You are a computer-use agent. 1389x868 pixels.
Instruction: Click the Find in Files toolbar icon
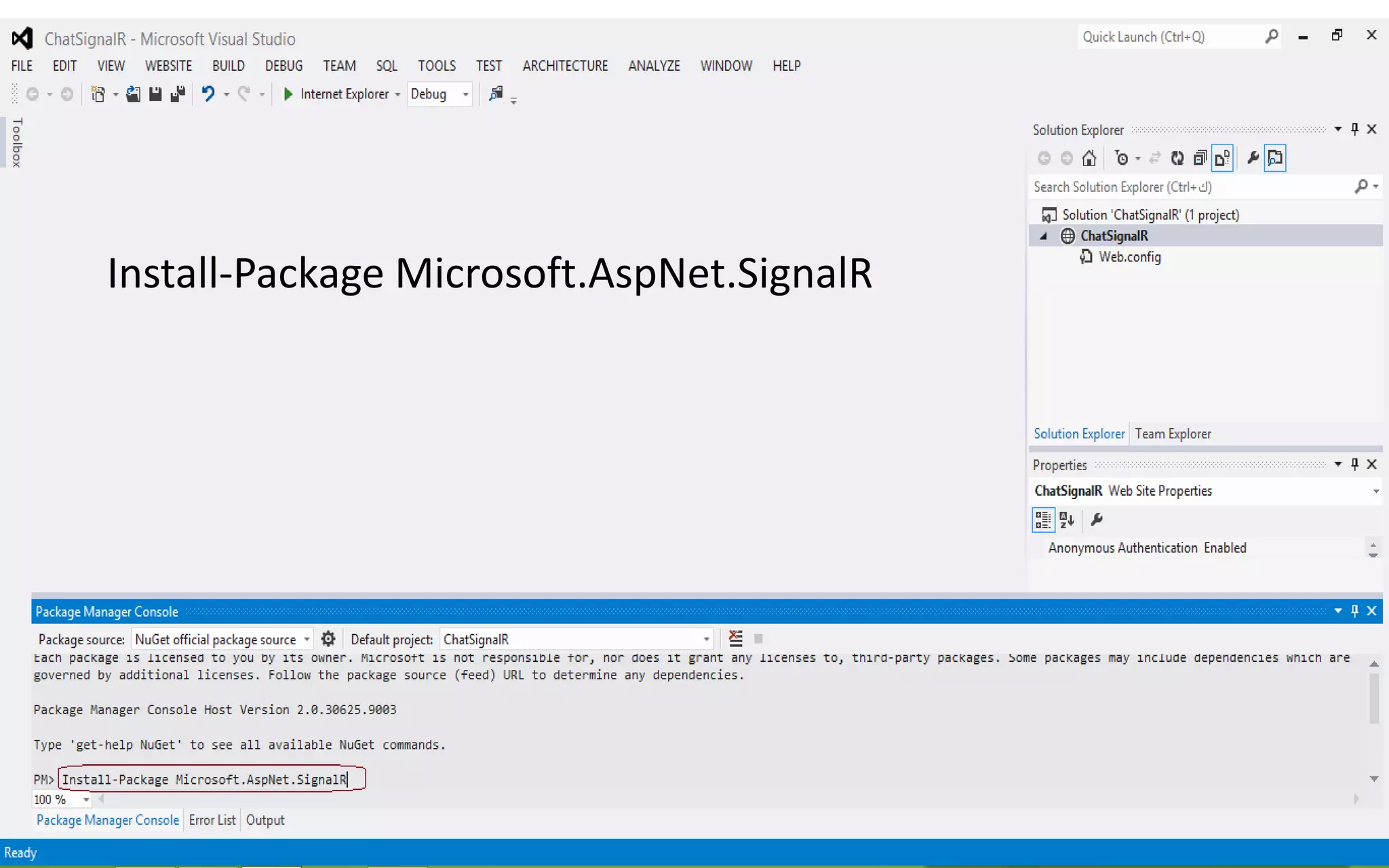click(x=496, y=94)
